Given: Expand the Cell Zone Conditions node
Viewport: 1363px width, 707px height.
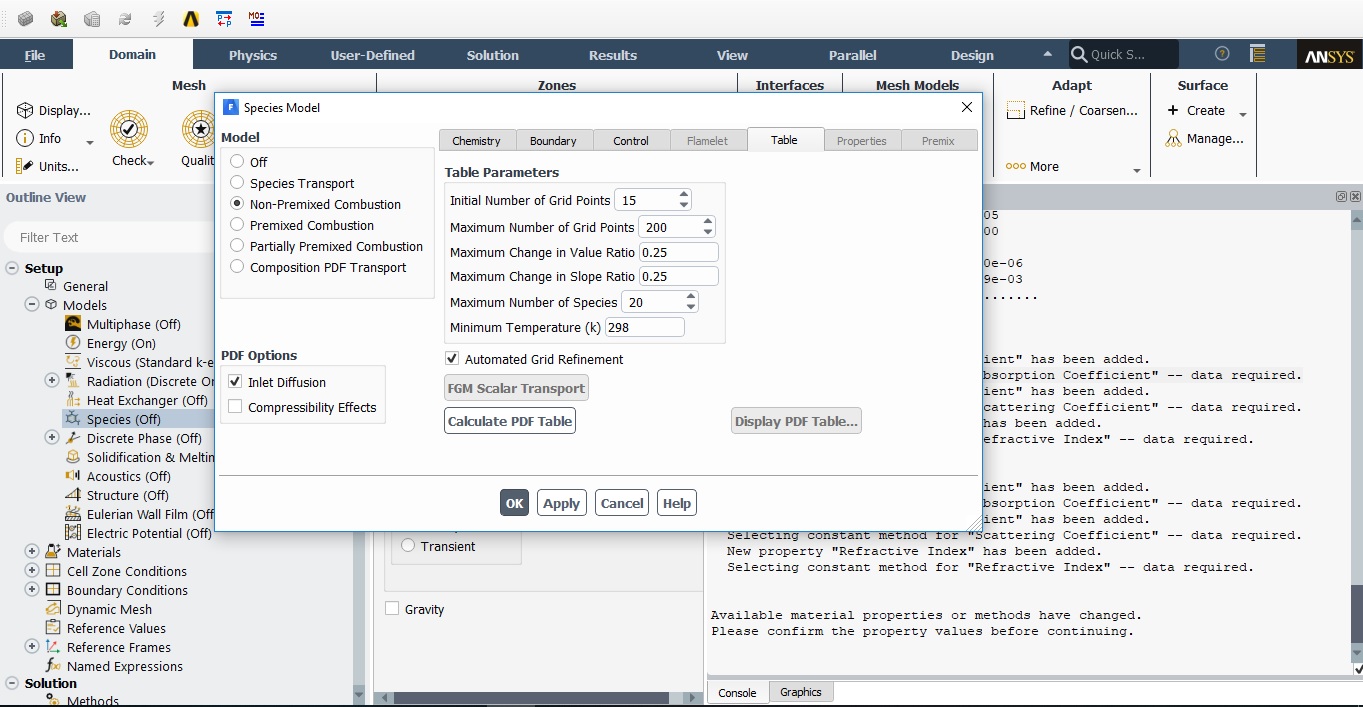Looking at the screenshot, I should (x=32, y=570).
